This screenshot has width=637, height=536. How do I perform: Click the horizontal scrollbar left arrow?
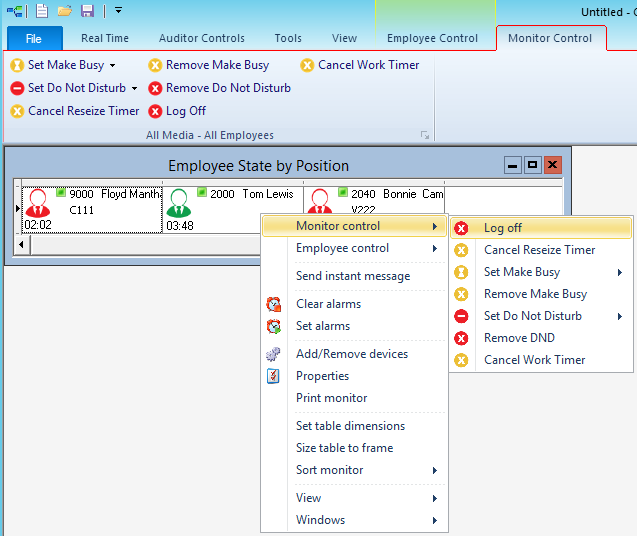23,245
